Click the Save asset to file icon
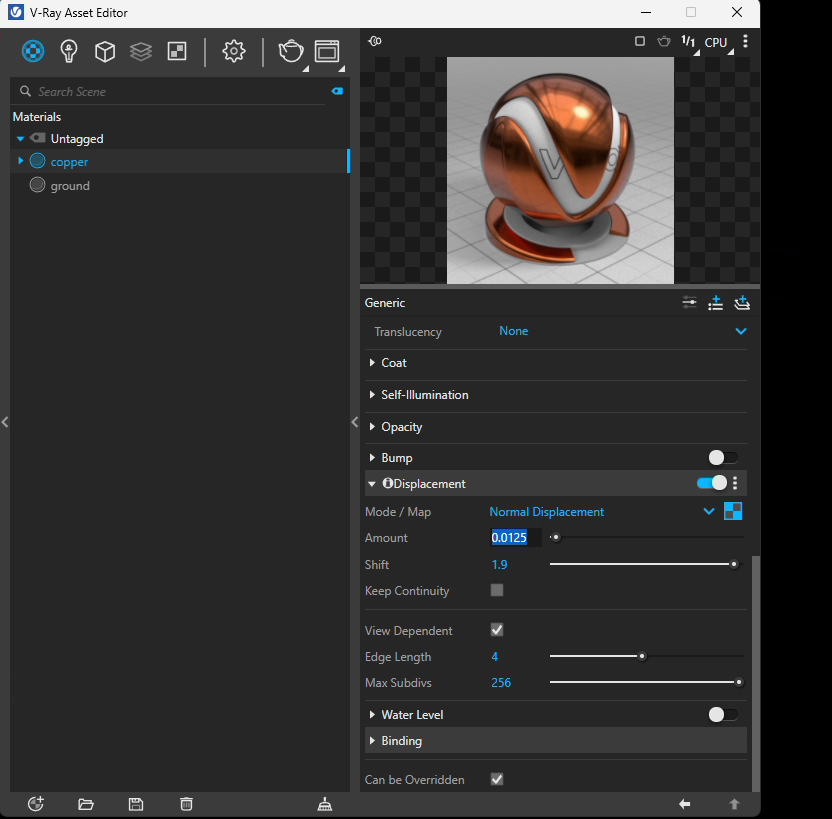 click(136, 805)
